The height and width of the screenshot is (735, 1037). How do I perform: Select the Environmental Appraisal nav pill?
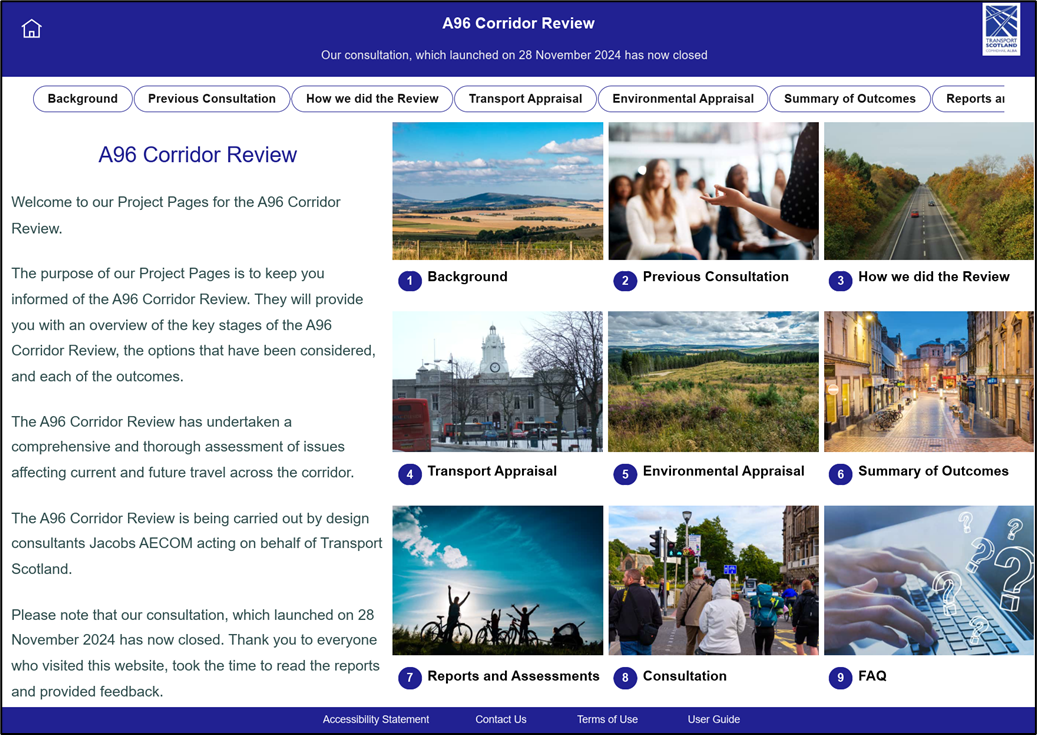click(683, 99)
